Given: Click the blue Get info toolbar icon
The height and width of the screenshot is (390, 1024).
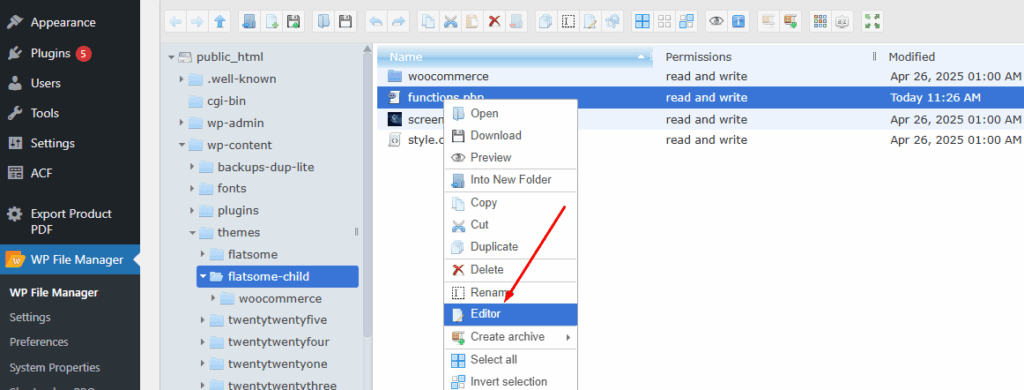Looking at the screenshot, I should click(x=739, y=22).
